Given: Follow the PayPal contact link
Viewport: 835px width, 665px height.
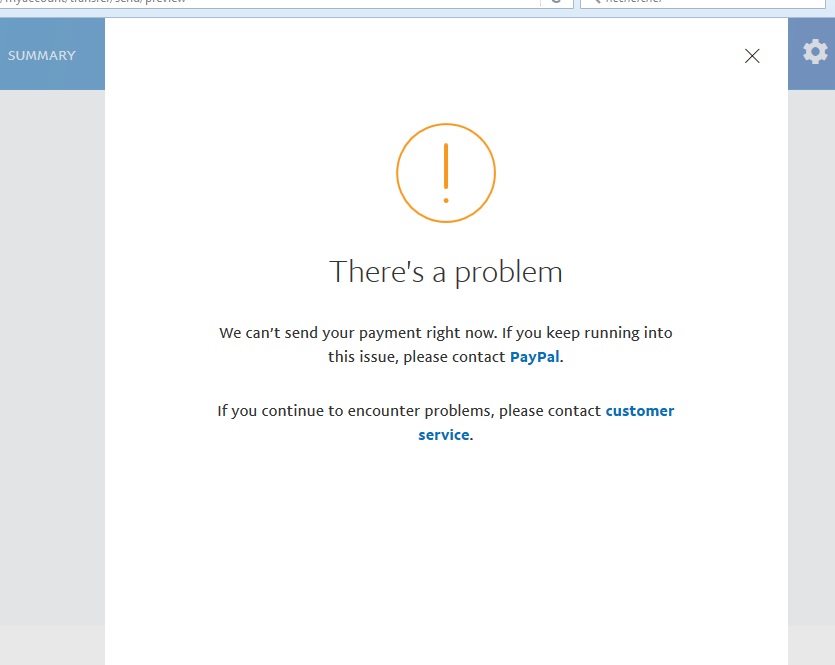Looking at the screenshot, I should [x=535, y=357].
